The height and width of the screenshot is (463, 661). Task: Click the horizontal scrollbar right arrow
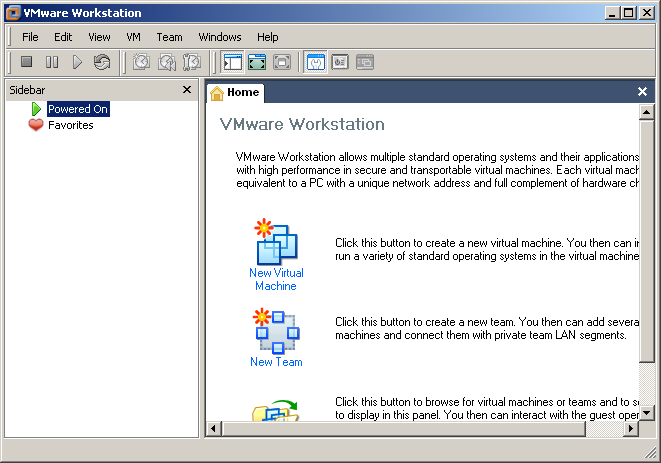[x=630, y=429]
